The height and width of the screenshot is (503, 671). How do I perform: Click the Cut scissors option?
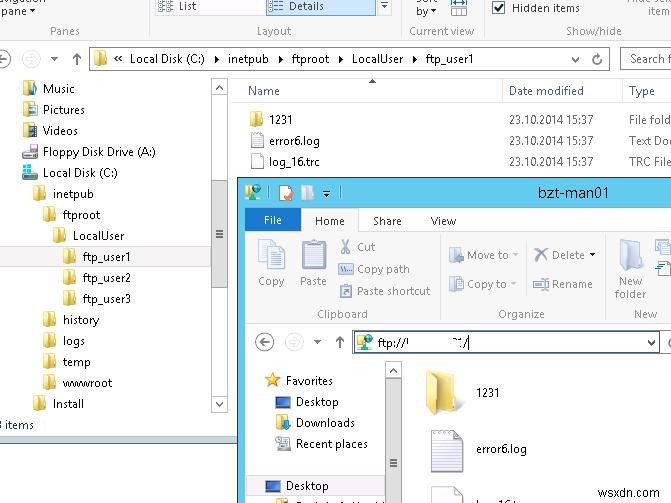tap(357, 247)
